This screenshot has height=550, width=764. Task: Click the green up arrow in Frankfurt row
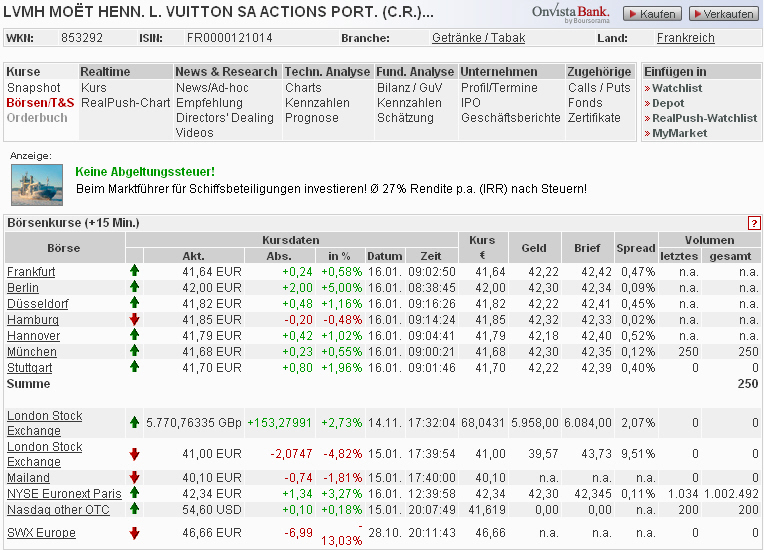(x=134, y=271)
